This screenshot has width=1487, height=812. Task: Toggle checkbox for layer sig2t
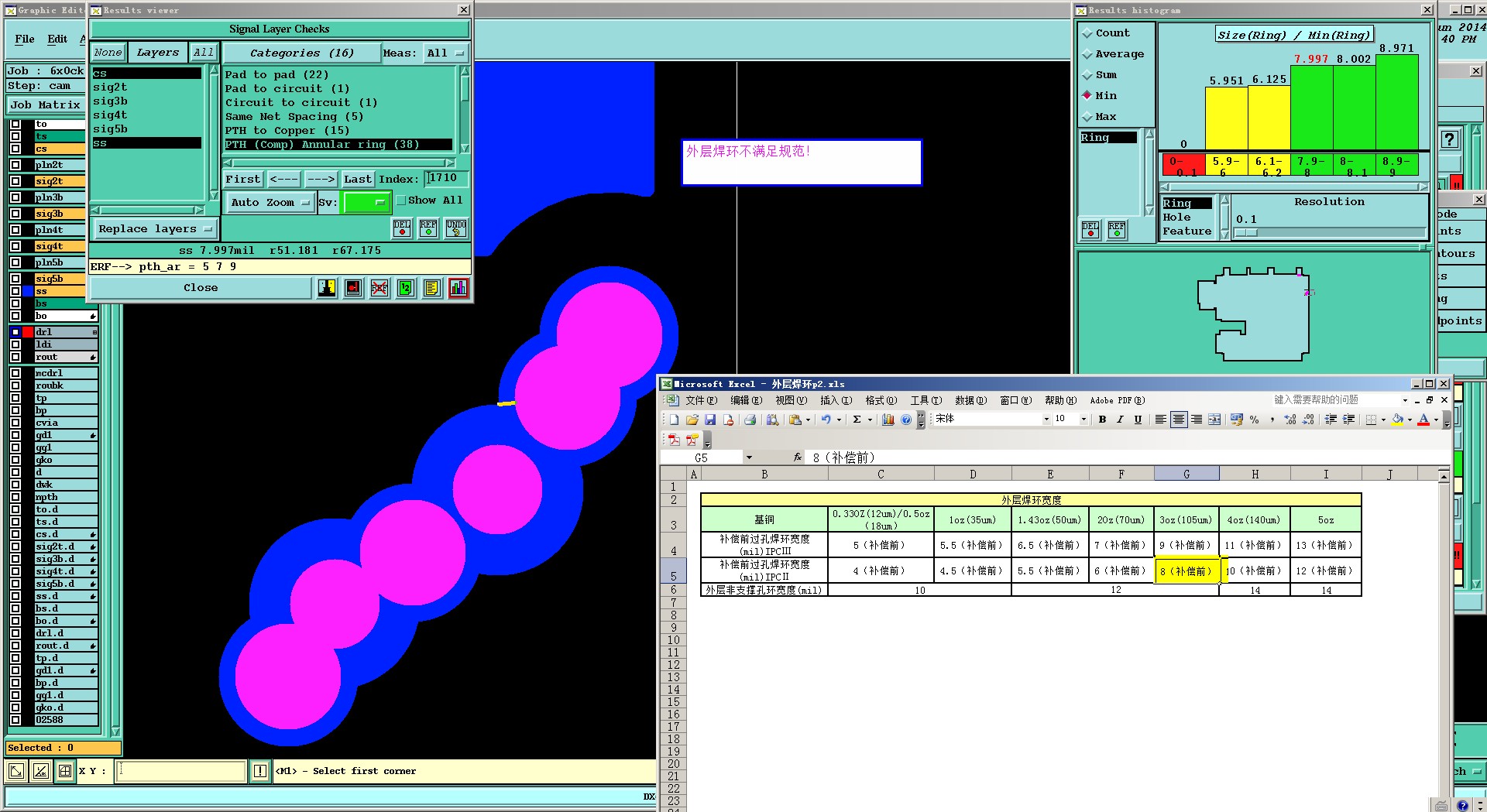pos(15,181)
